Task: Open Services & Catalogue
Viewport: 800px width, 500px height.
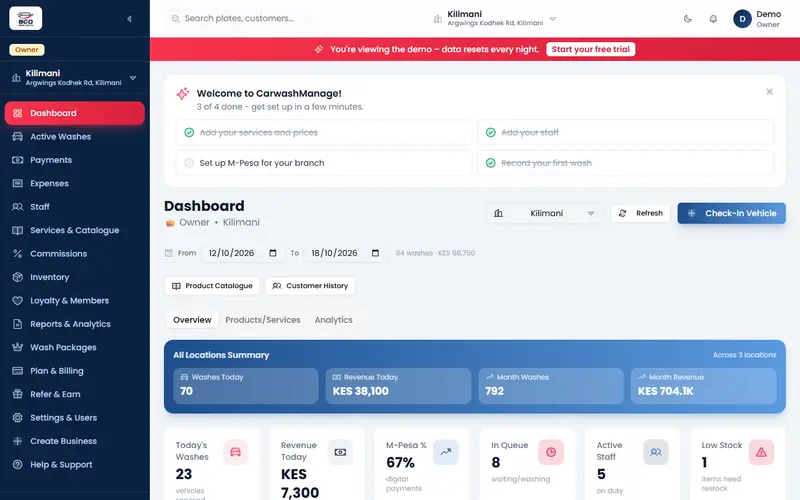Action: point(74,231)
